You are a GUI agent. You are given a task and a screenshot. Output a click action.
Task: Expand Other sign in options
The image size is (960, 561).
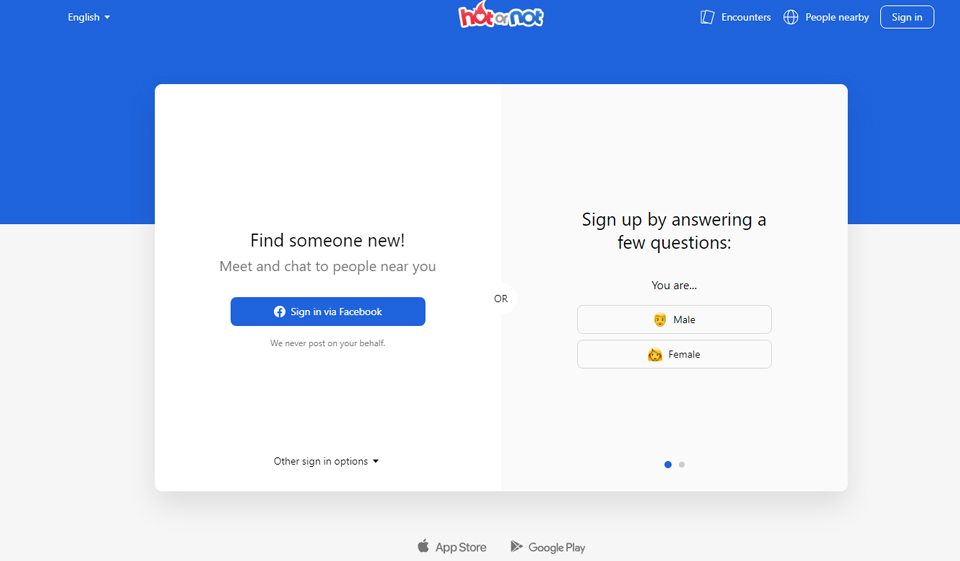(x=321, y=462)
